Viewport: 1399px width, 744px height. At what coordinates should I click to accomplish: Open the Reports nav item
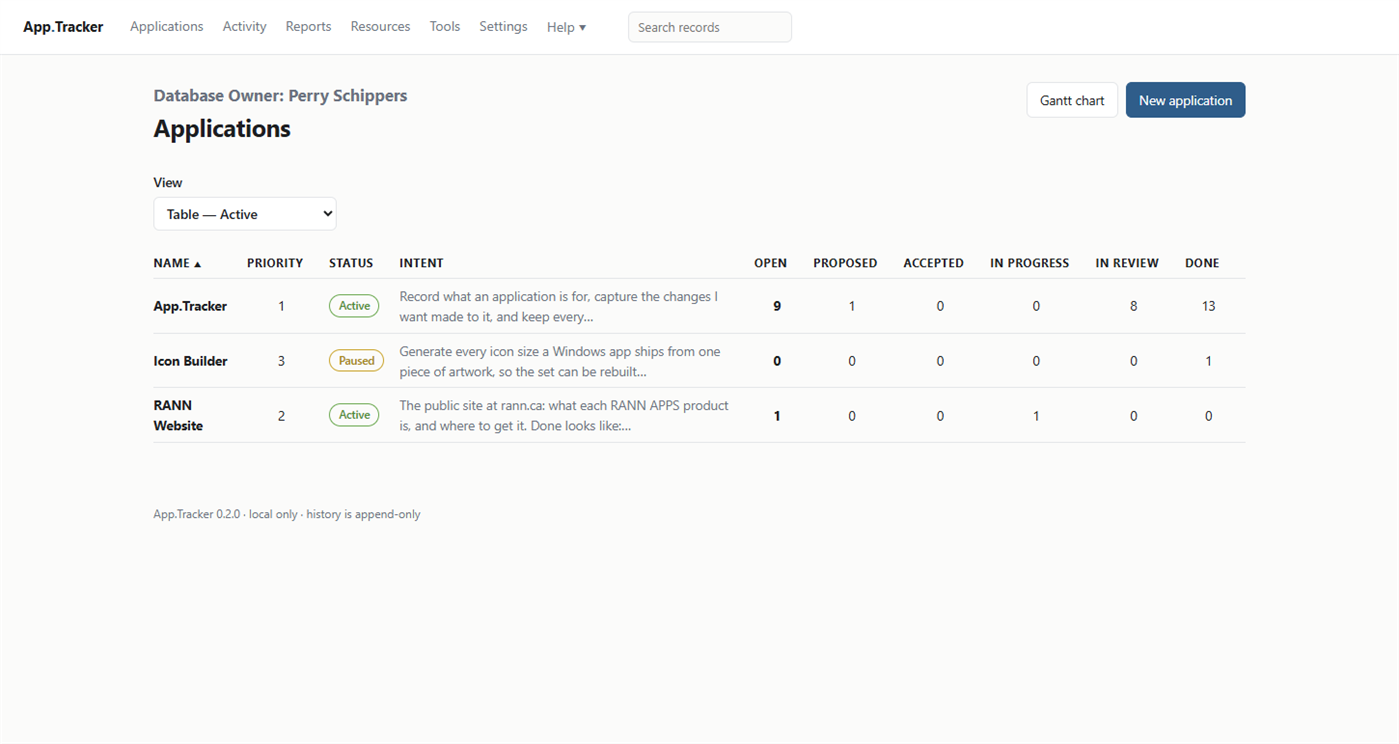click(308, 27)
